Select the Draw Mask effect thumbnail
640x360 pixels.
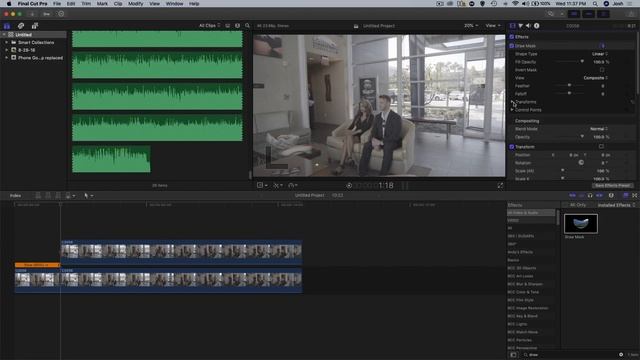580,224
